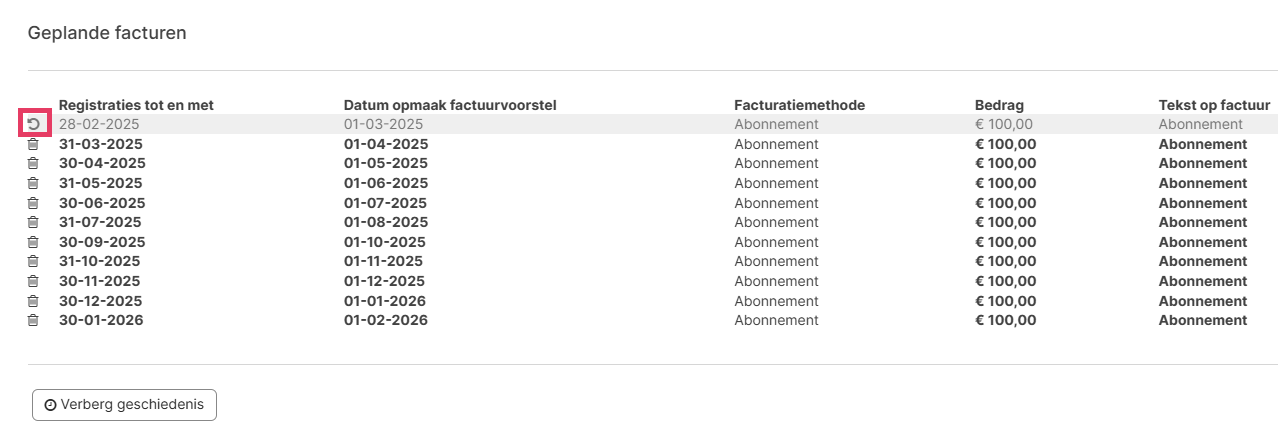Delete the invoice with registrations until 30-04-2025
Screen dimensions: 1278x435
point(33,163)
